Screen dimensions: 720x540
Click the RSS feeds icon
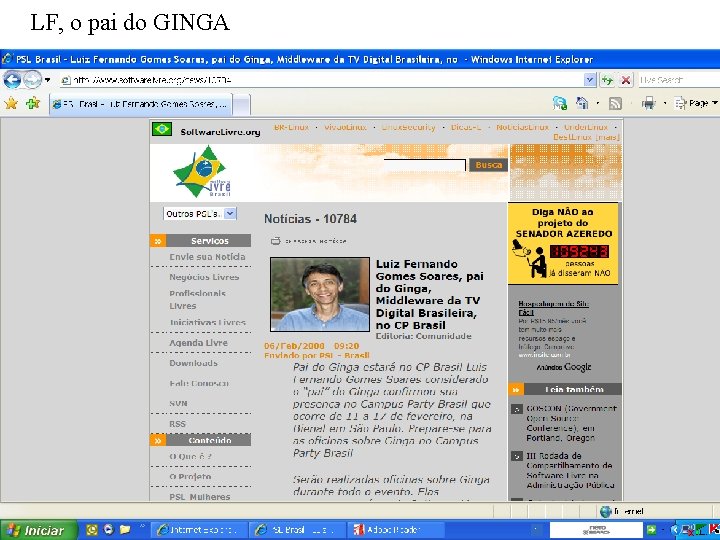pyautogui.click(x=615, y=104)
